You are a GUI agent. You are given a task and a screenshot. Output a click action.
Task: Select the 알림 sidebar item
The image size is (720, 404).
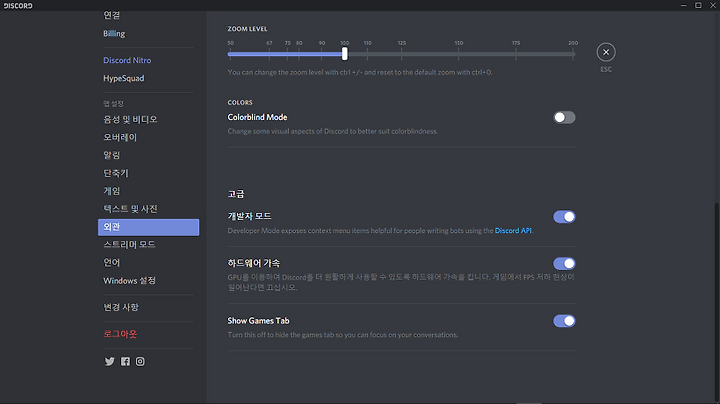click(x=148, y=155)
